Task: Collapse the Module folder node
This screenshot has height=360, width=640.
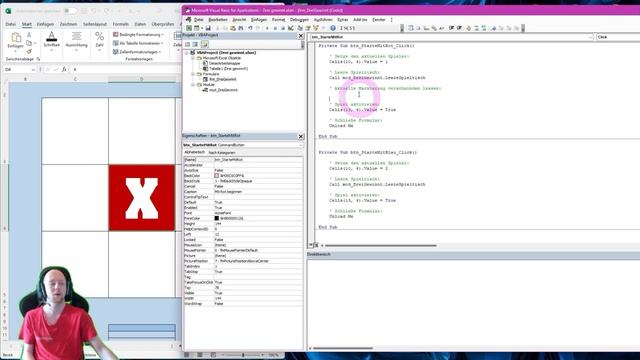Action: (193, 84)
